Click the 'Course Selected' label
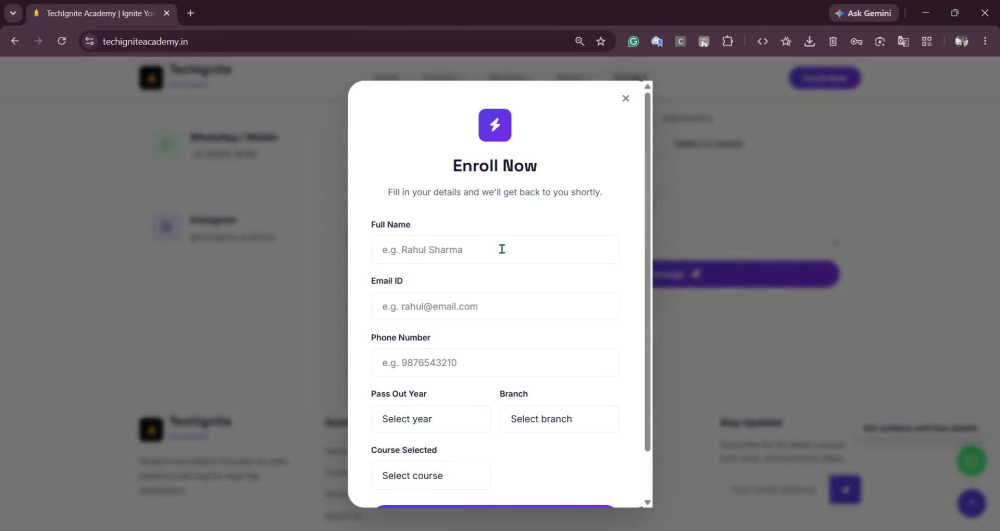 [404, 450]
